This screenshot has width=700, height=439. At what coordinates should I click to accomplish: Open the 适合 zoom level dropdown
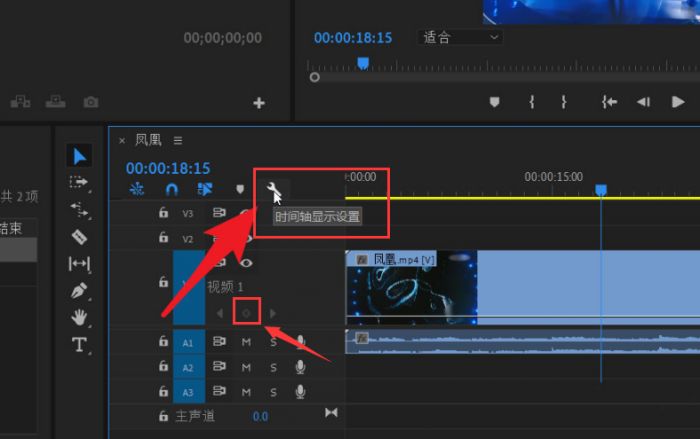coord(461,38)
